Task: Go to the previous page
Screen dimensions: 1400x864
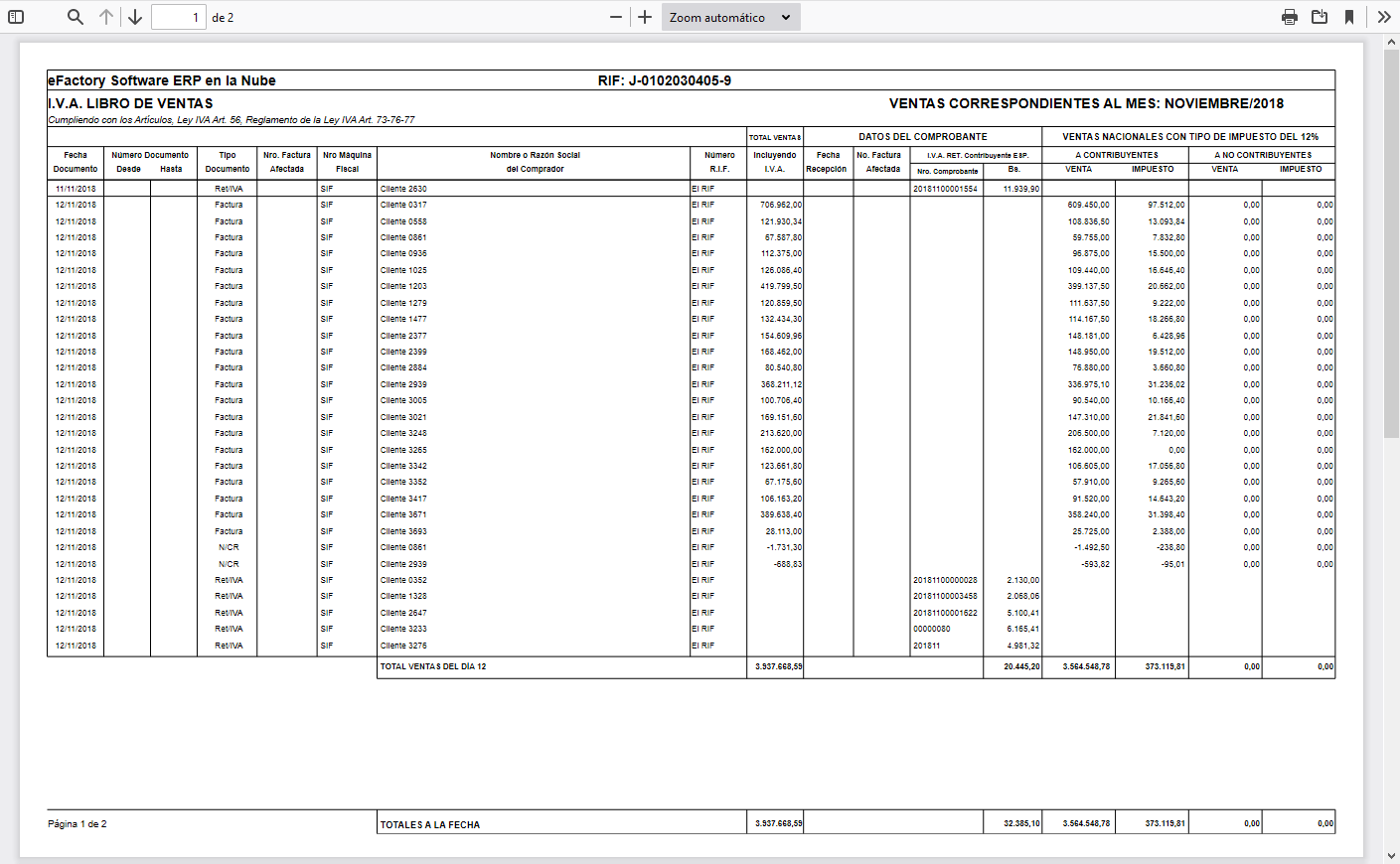Action: click(106, 17)
